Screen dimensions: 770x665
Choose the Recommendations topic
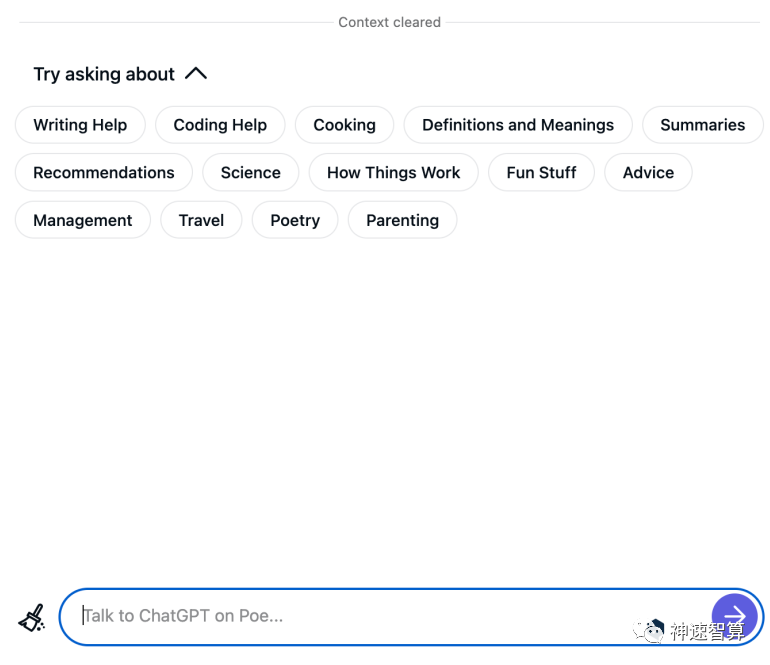(x=104, y=172)
